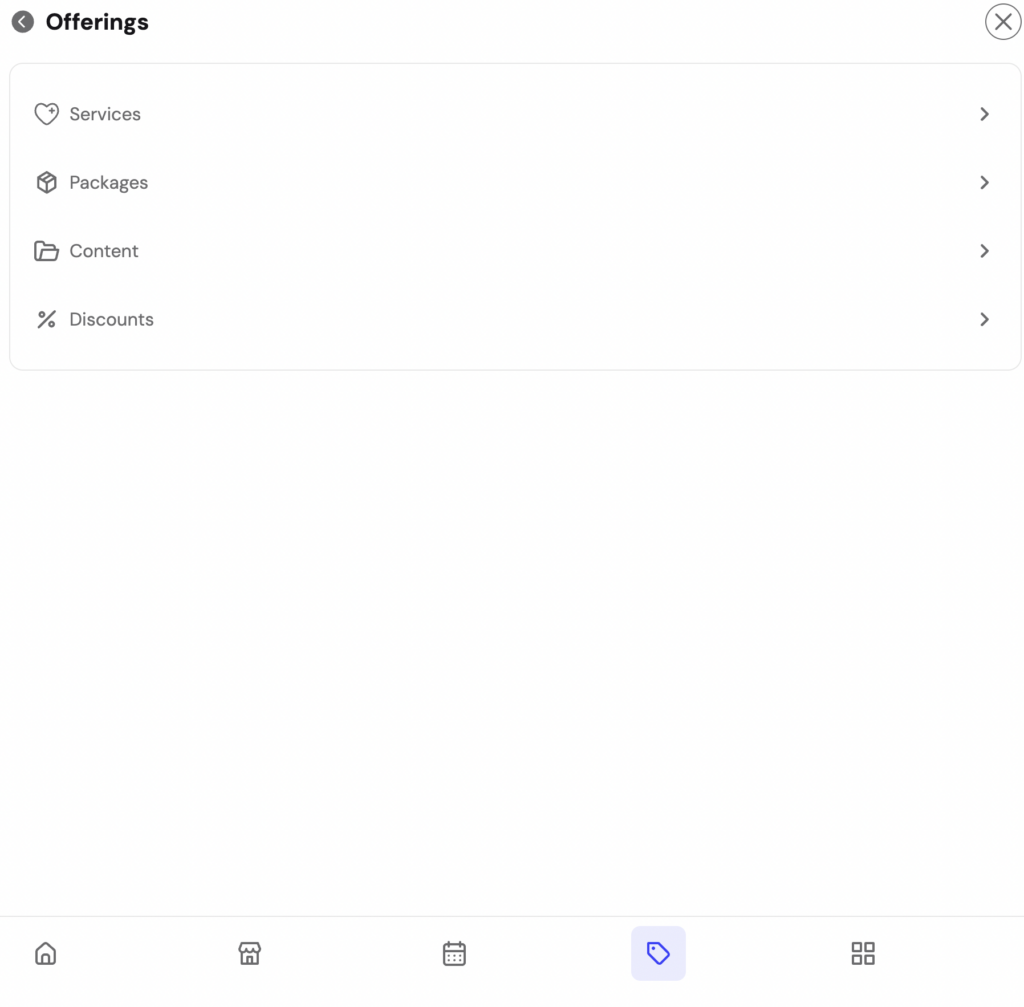1024x1007 pixels.
Task: Click the box icon next to Packages
Action: [x=46, y=182]
